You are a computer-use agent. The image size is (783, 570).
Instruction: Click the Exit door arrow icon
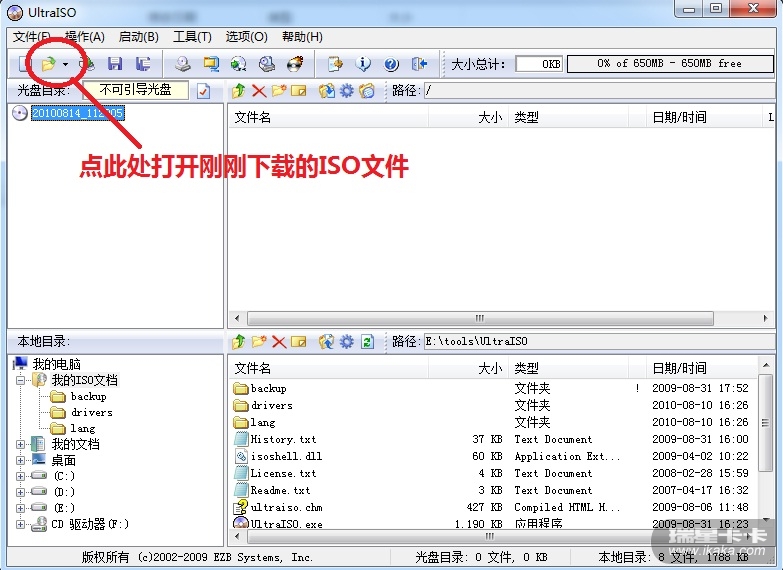(x=419, y=63)
